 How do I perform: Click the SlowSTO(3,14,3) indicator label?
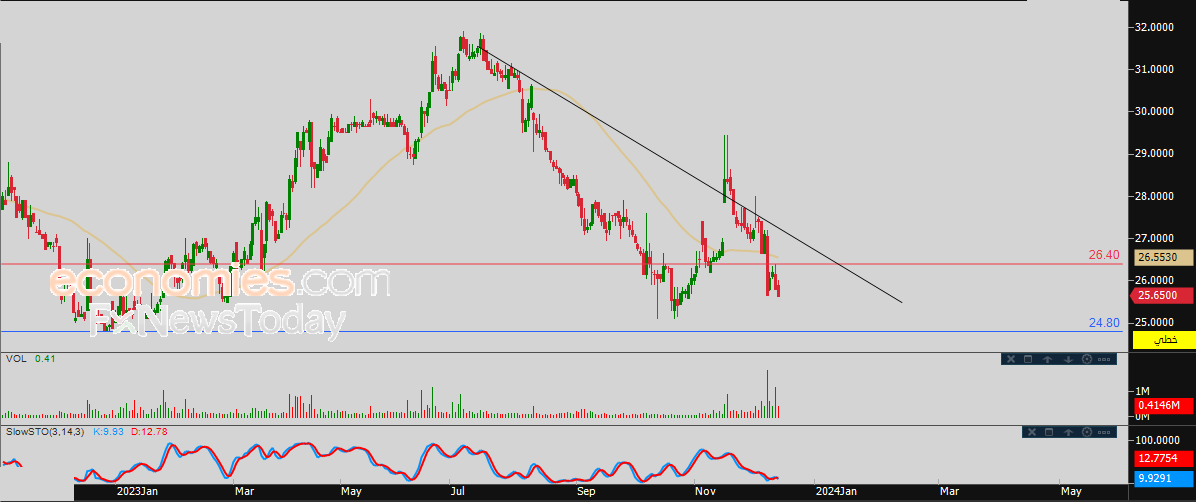(45, 432)
